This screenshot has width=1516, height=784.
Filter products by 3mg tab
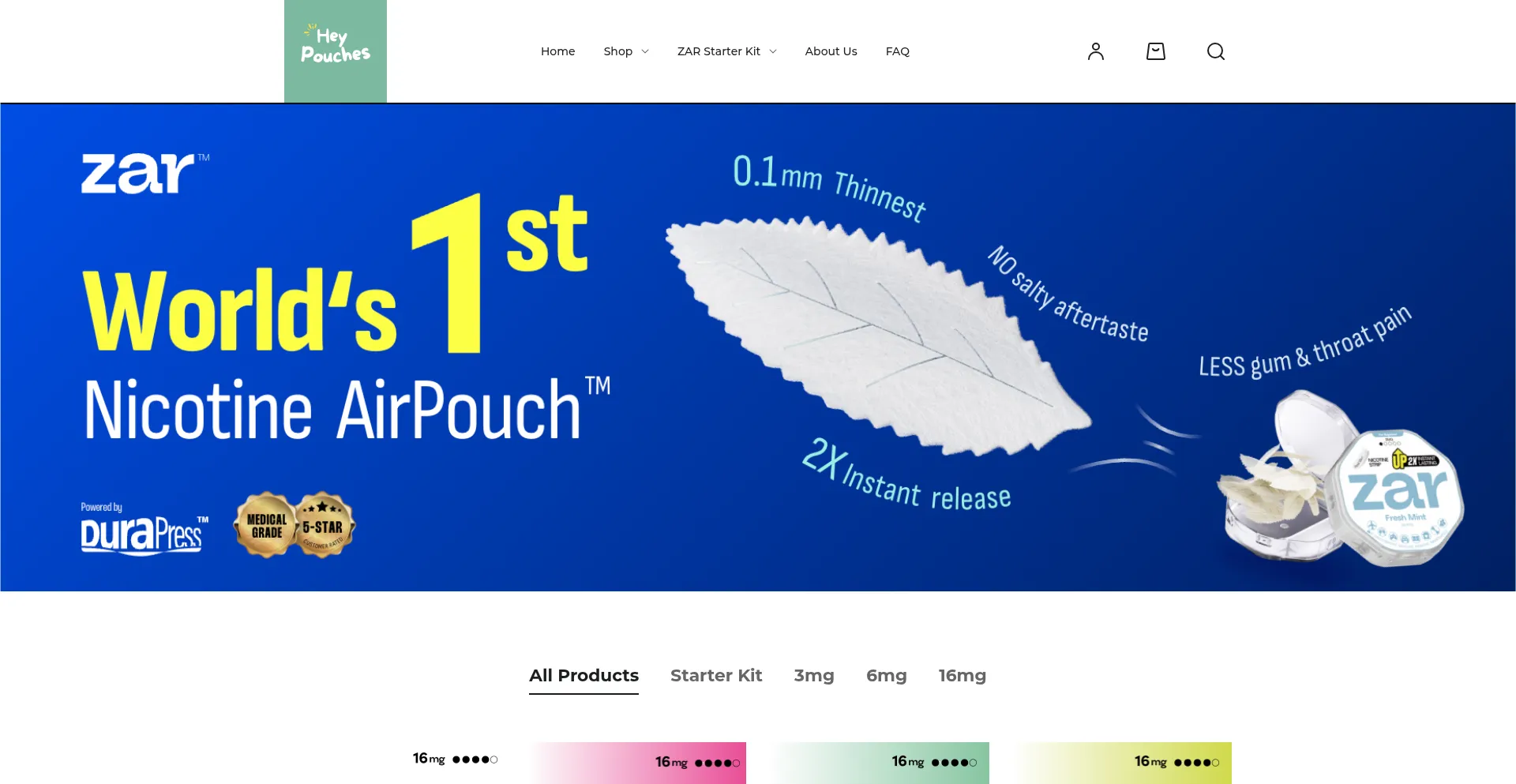813,676
